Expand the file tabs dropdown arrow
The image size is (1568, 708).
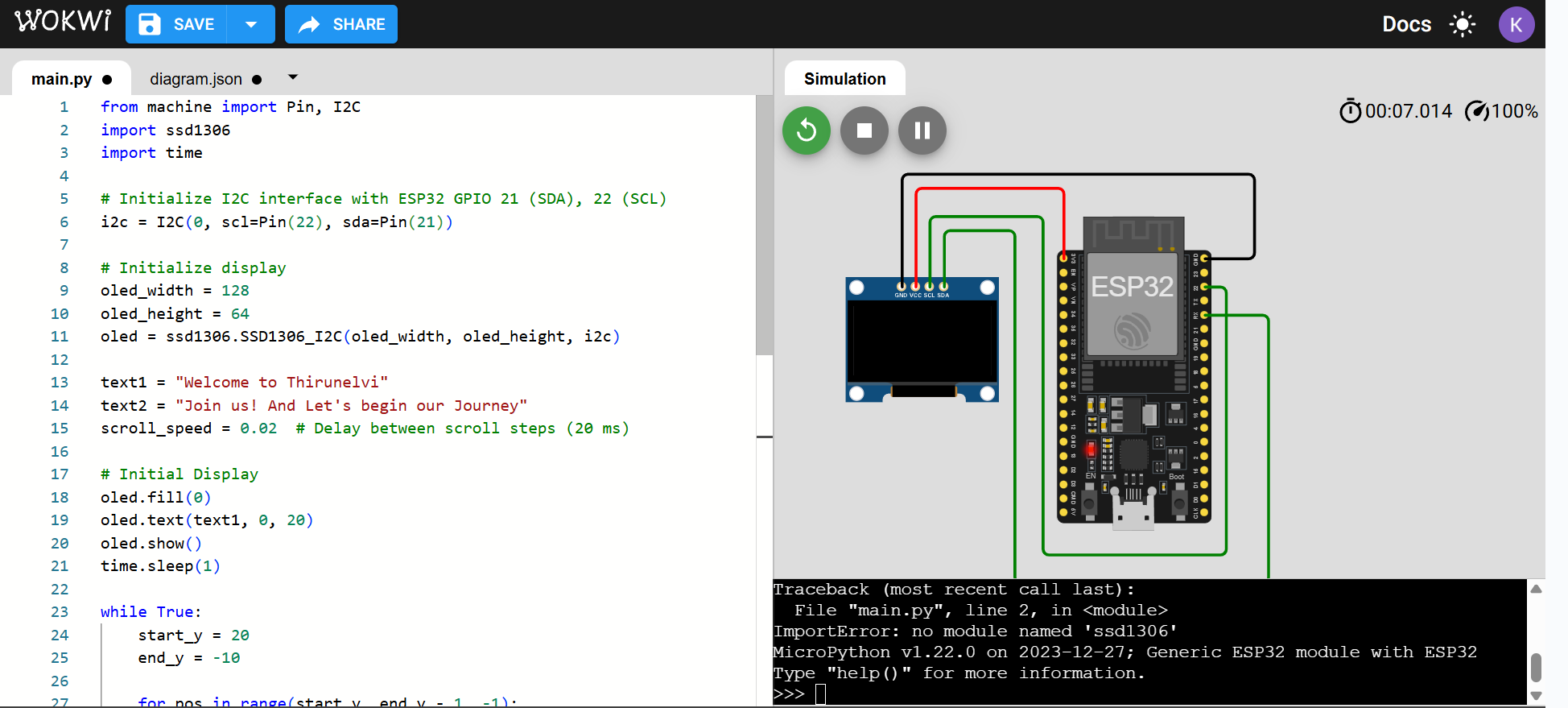tap(293, 77)
